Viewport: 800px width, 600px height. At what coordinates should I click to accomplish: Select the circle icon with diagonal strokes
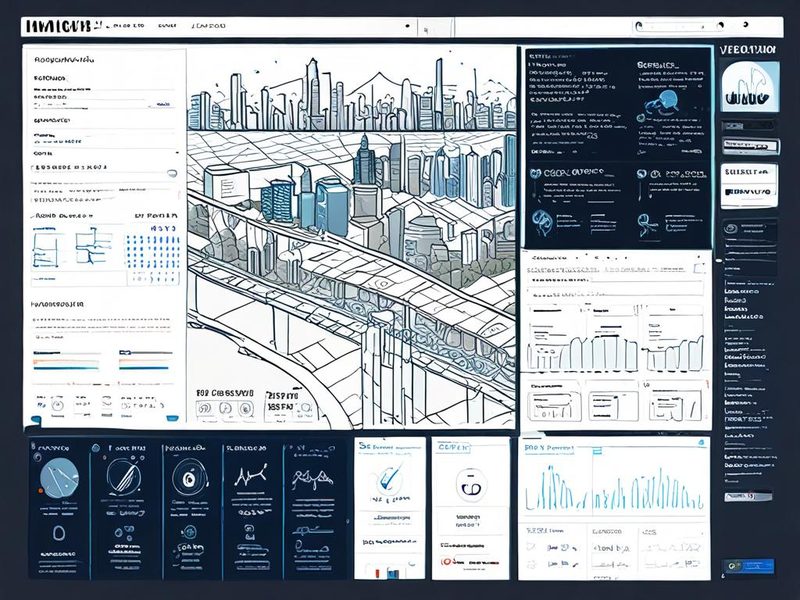coord(124,477)
